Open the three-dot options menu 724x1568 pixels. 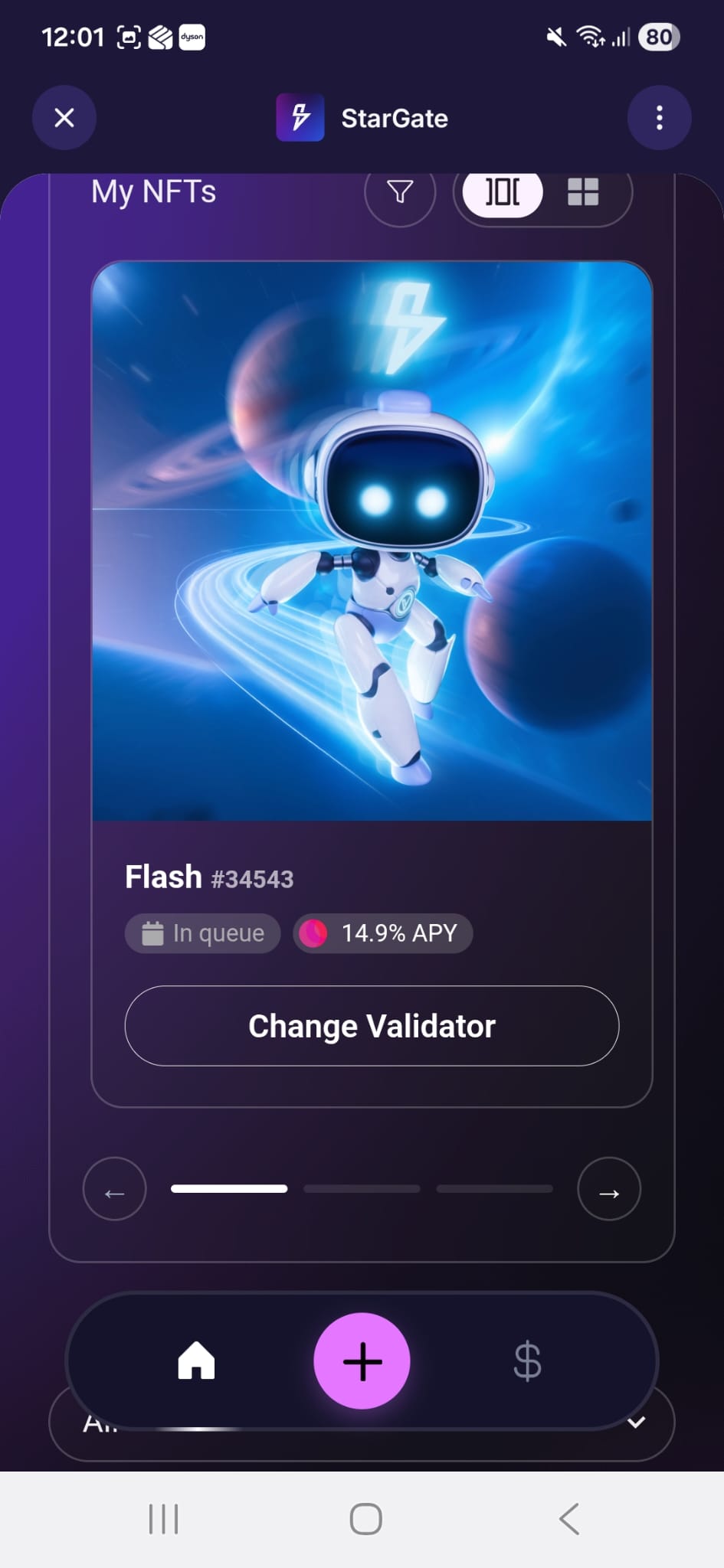[660, 118]
